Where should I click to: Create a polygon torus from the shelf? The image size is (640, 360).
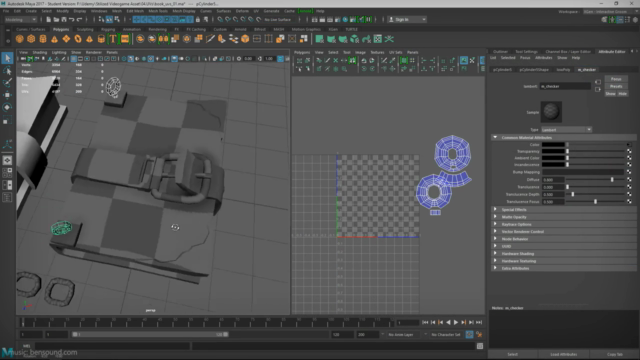pos(78,39)
